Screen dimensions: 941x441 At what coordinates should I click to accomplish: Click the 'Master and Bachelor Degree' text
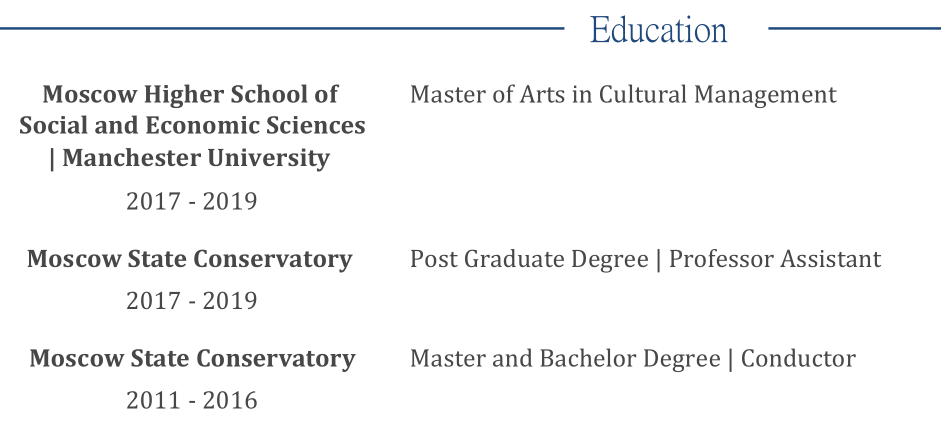click(x=565, y=358)
